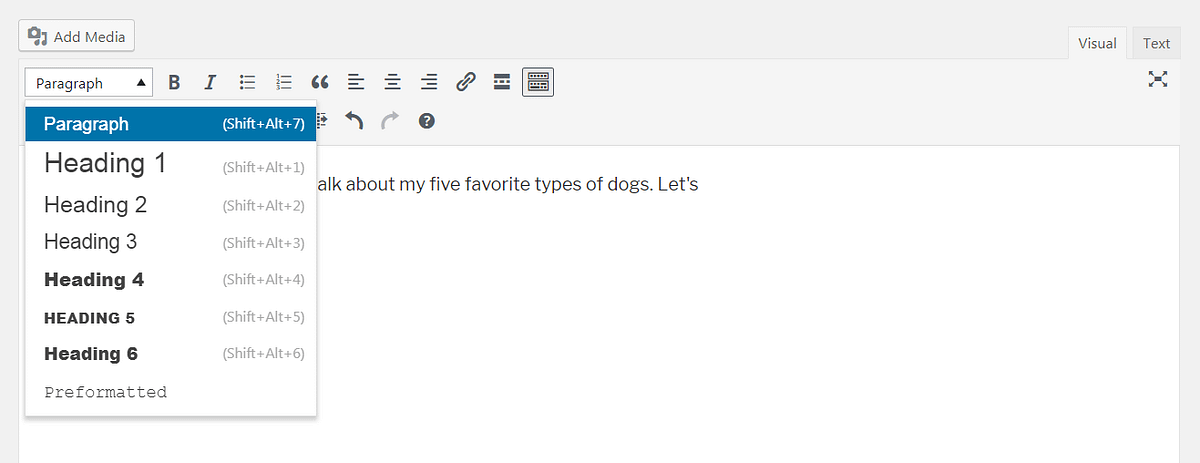1200x463 pixels.
Task: Choose Heading 3 format option
Action: click(x=91, y=242)
